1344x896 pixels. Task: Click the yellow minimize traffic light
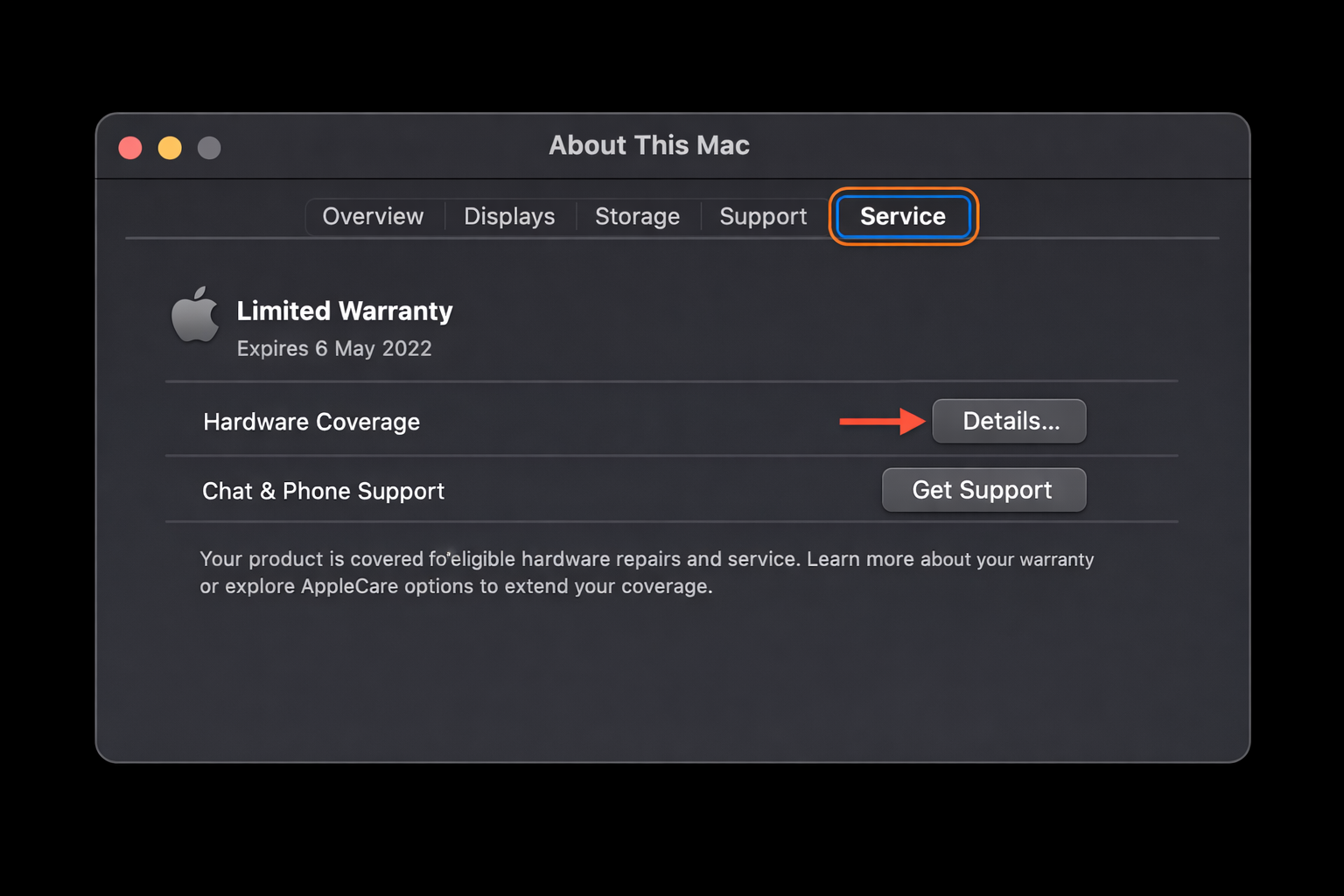coord(170,147)
